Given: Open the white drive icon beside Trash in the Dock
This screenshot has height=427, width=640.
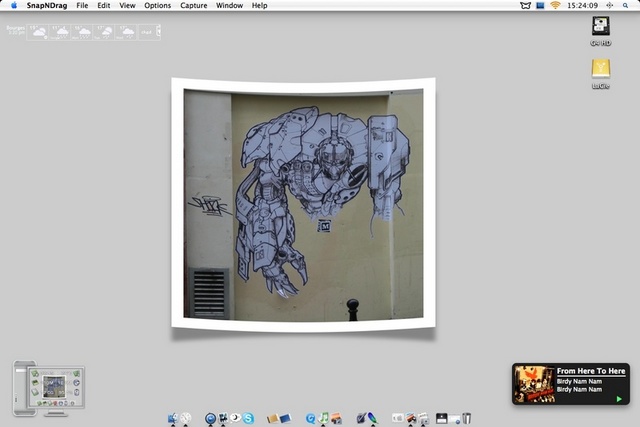Looking at the screenshot, I should click(454, 419).
